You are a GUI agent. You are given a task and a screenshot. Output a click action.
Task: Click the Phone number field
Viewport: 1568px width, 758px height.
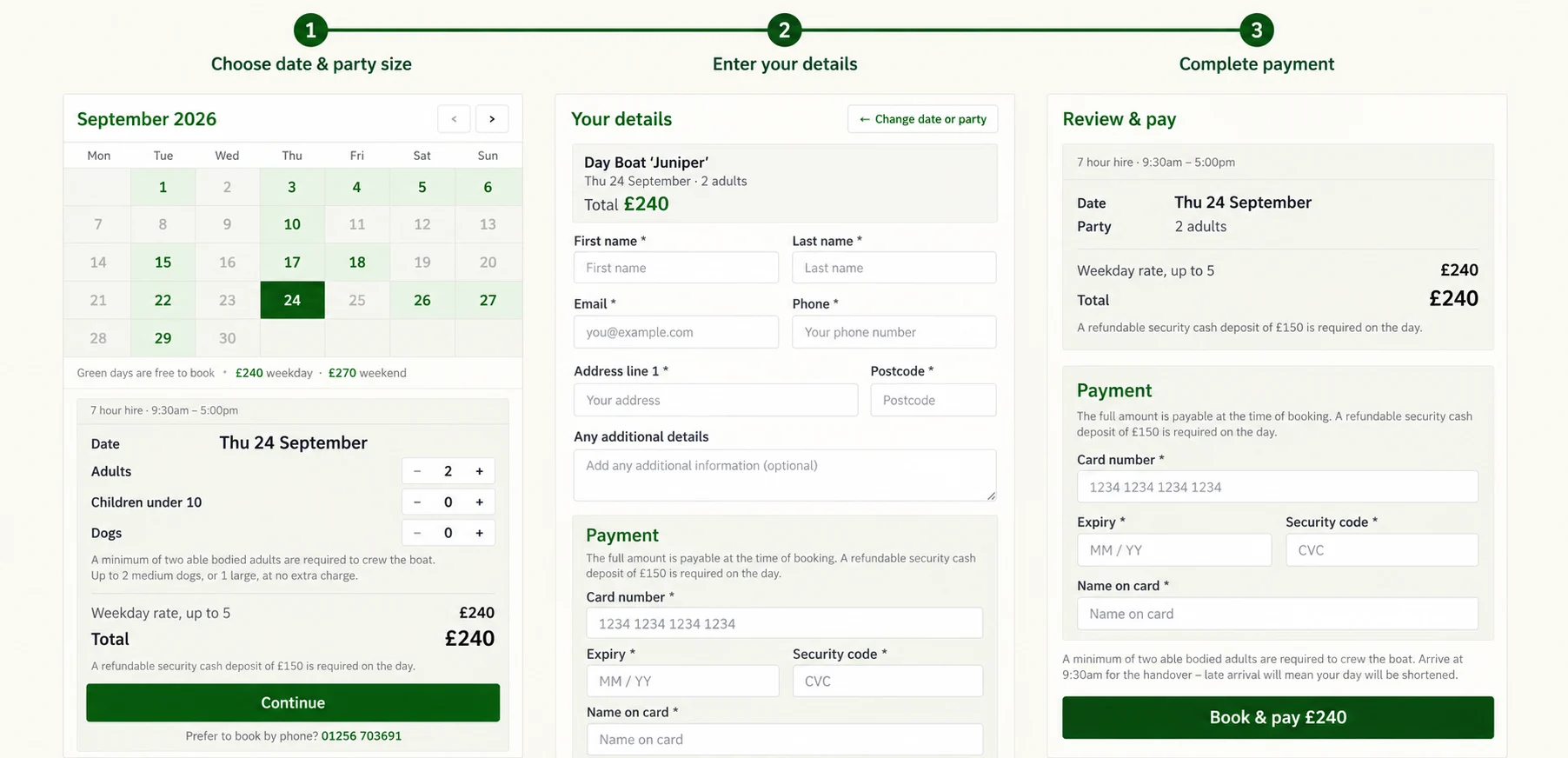(x=894, y=332)
